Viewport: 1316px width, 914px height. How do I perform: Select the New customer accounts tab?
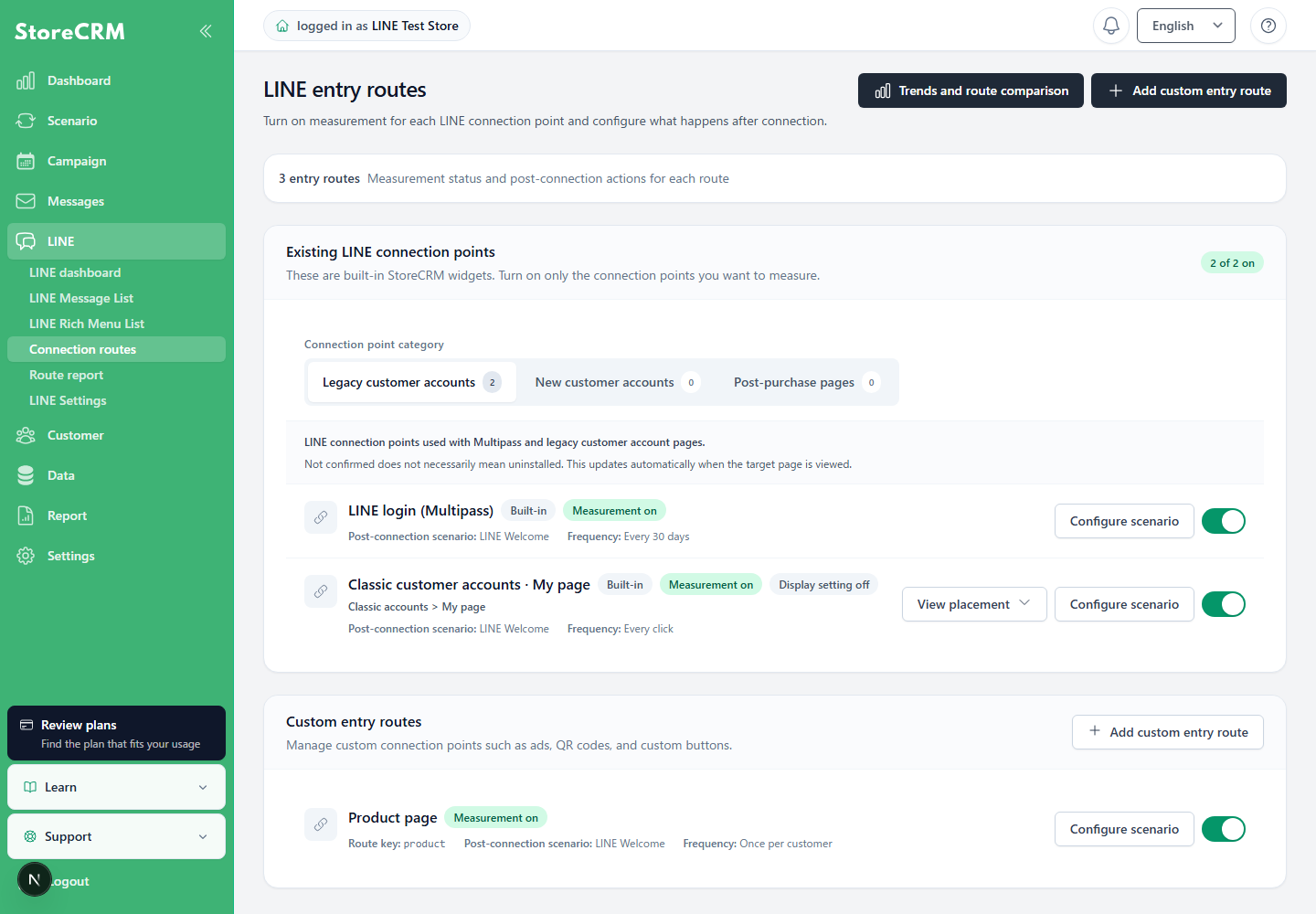617,382
